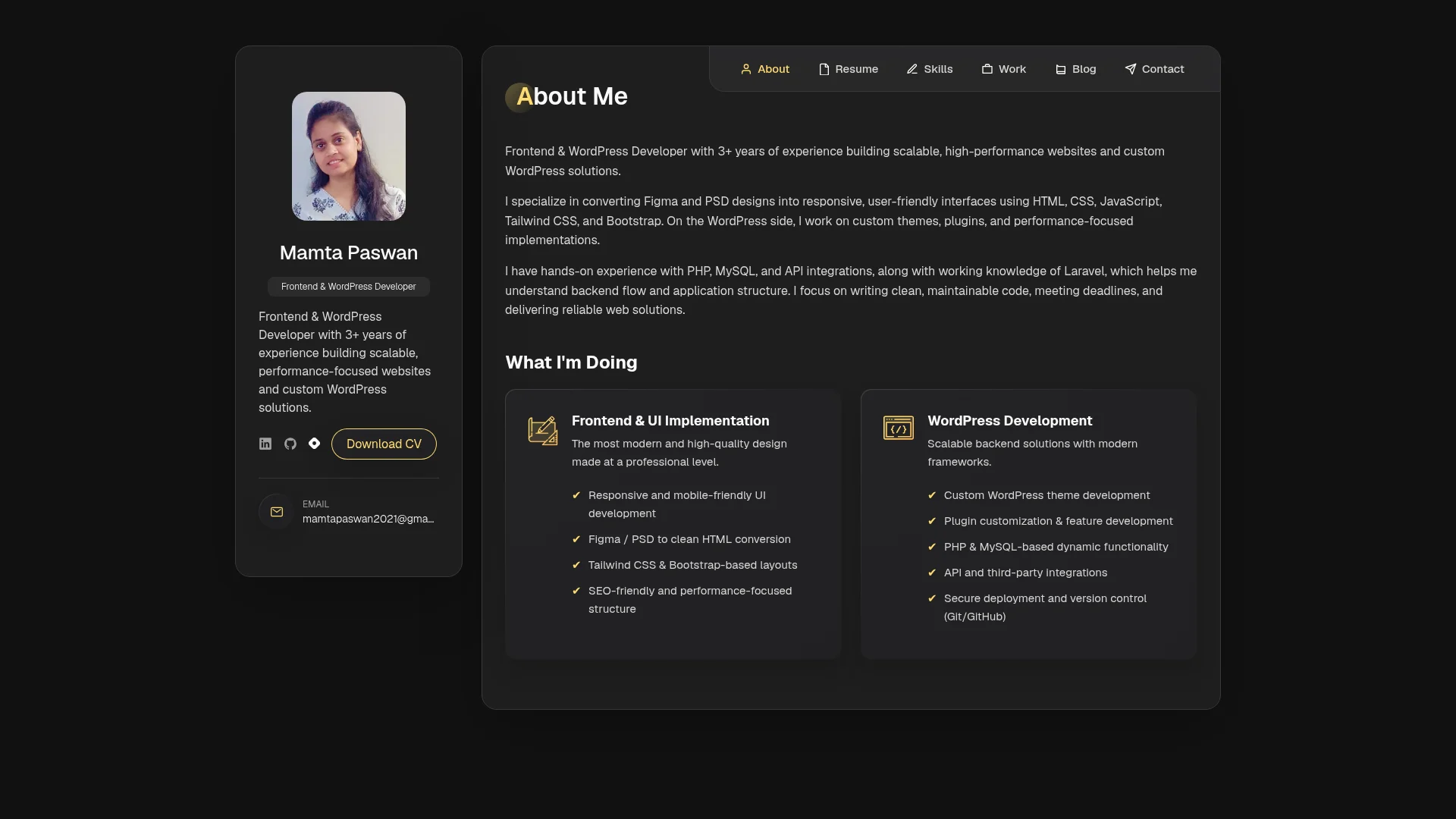Click the checkmark beside Tailwind CSS & Bootstrap-based layouts
The image size is (1456, 819).
pyautogui.click(x=576, y=565)
